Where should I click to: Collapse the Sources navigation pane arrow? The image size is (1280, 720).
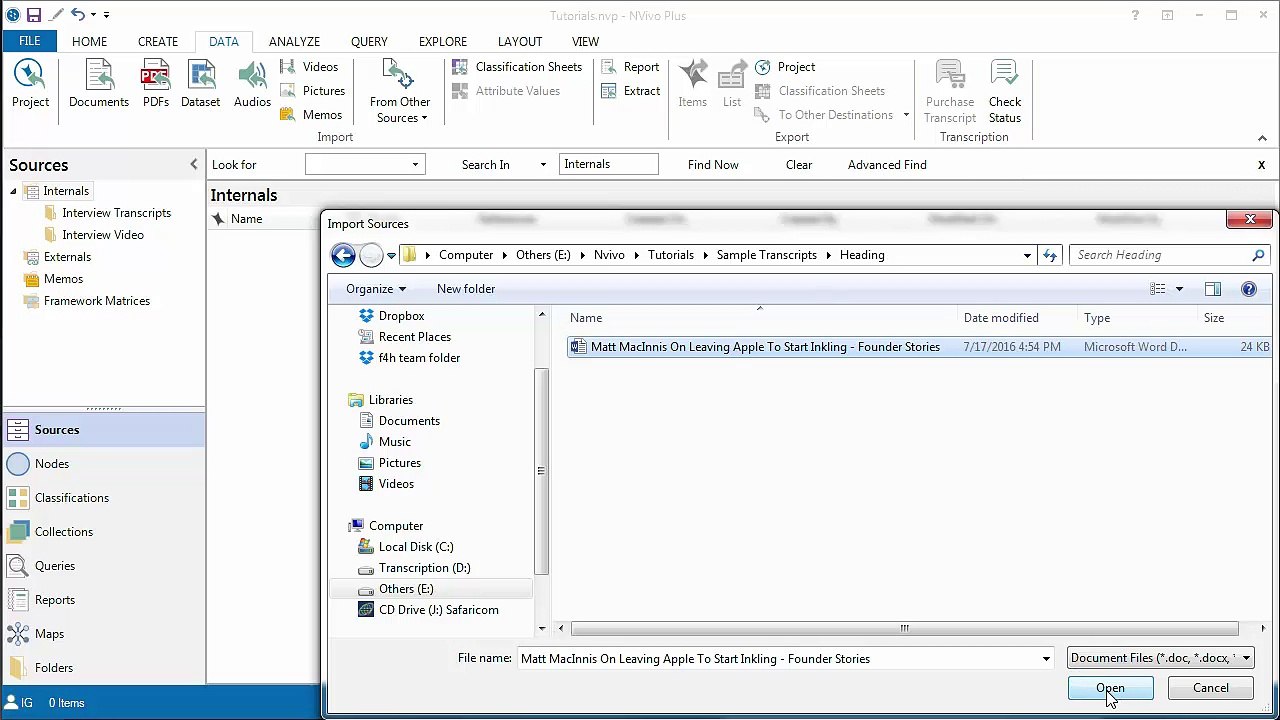tap(194, 164)
